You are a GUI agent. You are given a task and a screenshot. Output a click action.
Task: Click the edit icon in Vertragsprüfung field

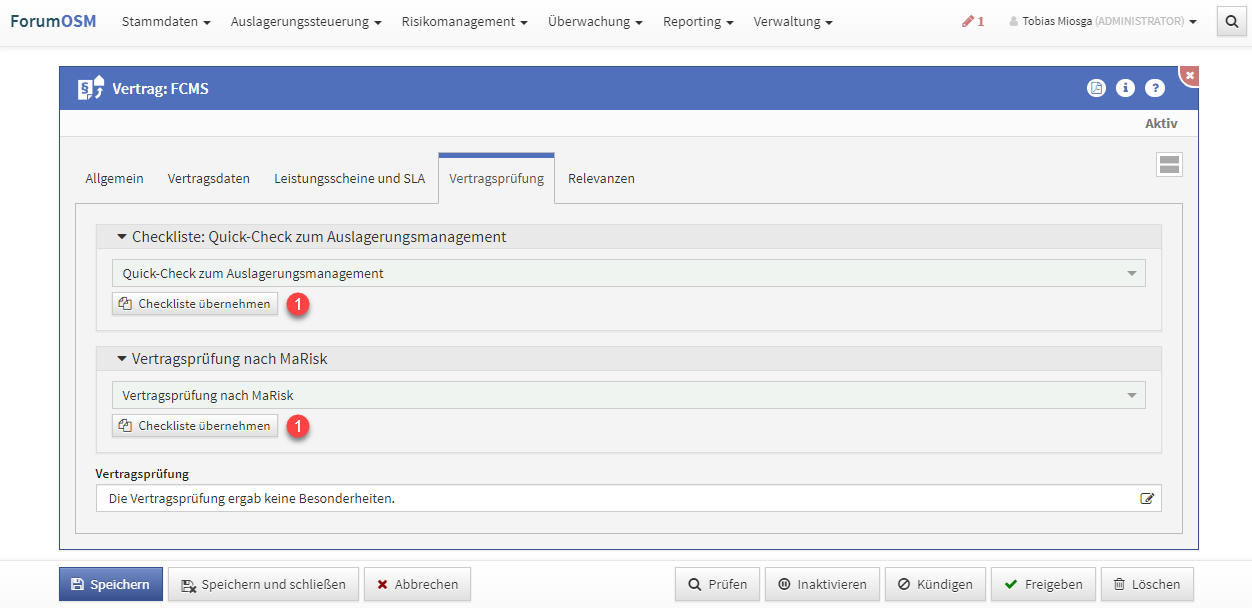pos(1147,498)
